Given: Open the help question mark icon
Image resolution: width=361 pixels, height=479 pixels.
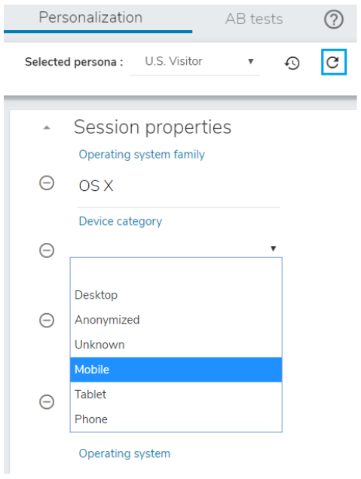Looking at the screenshot, I should point(334,19).
